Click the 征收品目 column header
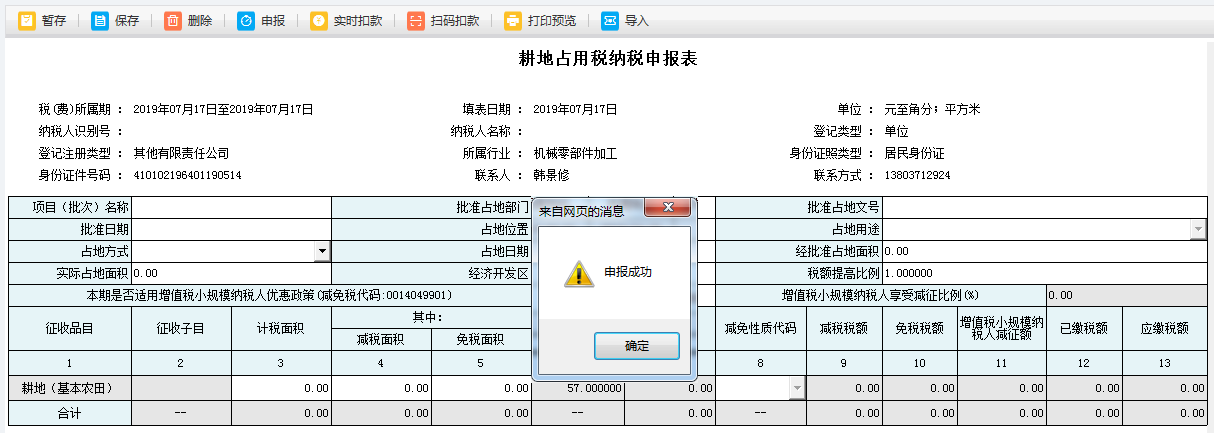Image resolution: width=1214 pixels, height=433 pixels. pos(70,327)
